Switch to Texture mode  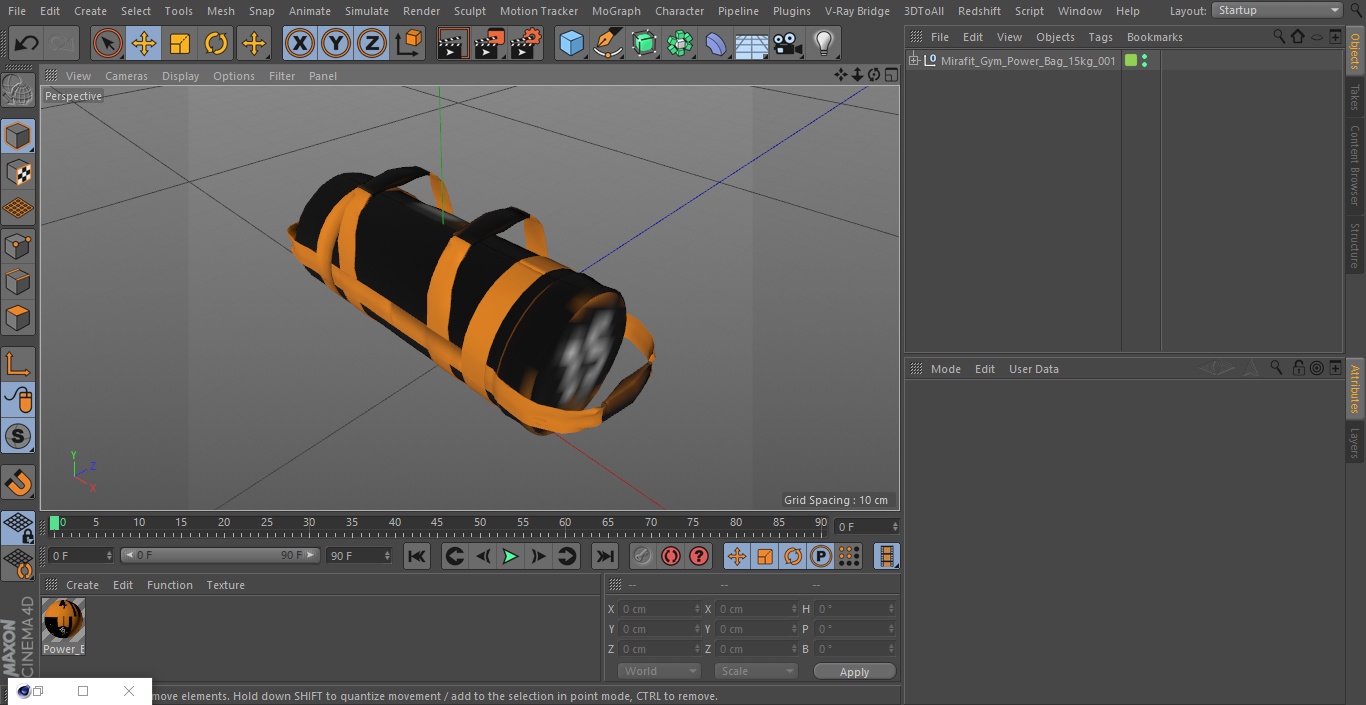coord(18,173)
